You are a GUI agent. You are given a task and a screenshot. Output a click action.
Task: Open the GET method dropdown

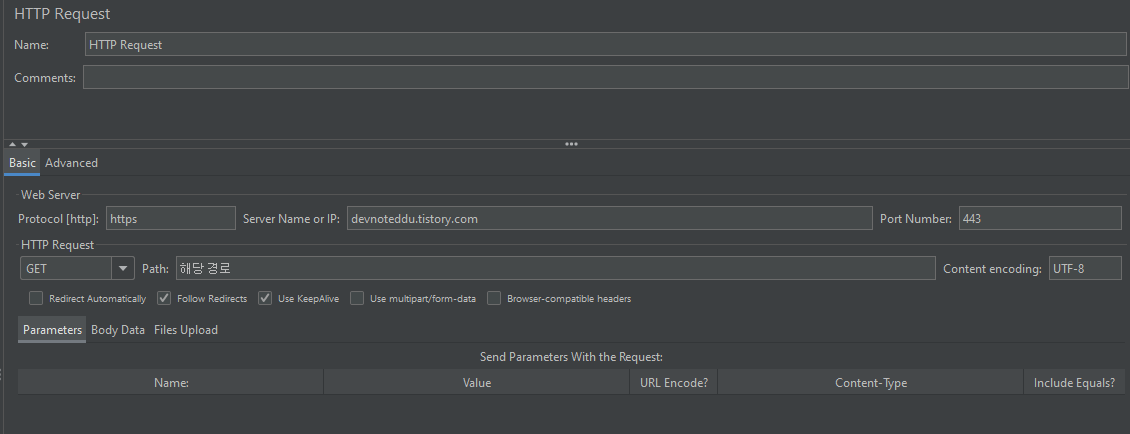tap(77, 269)
